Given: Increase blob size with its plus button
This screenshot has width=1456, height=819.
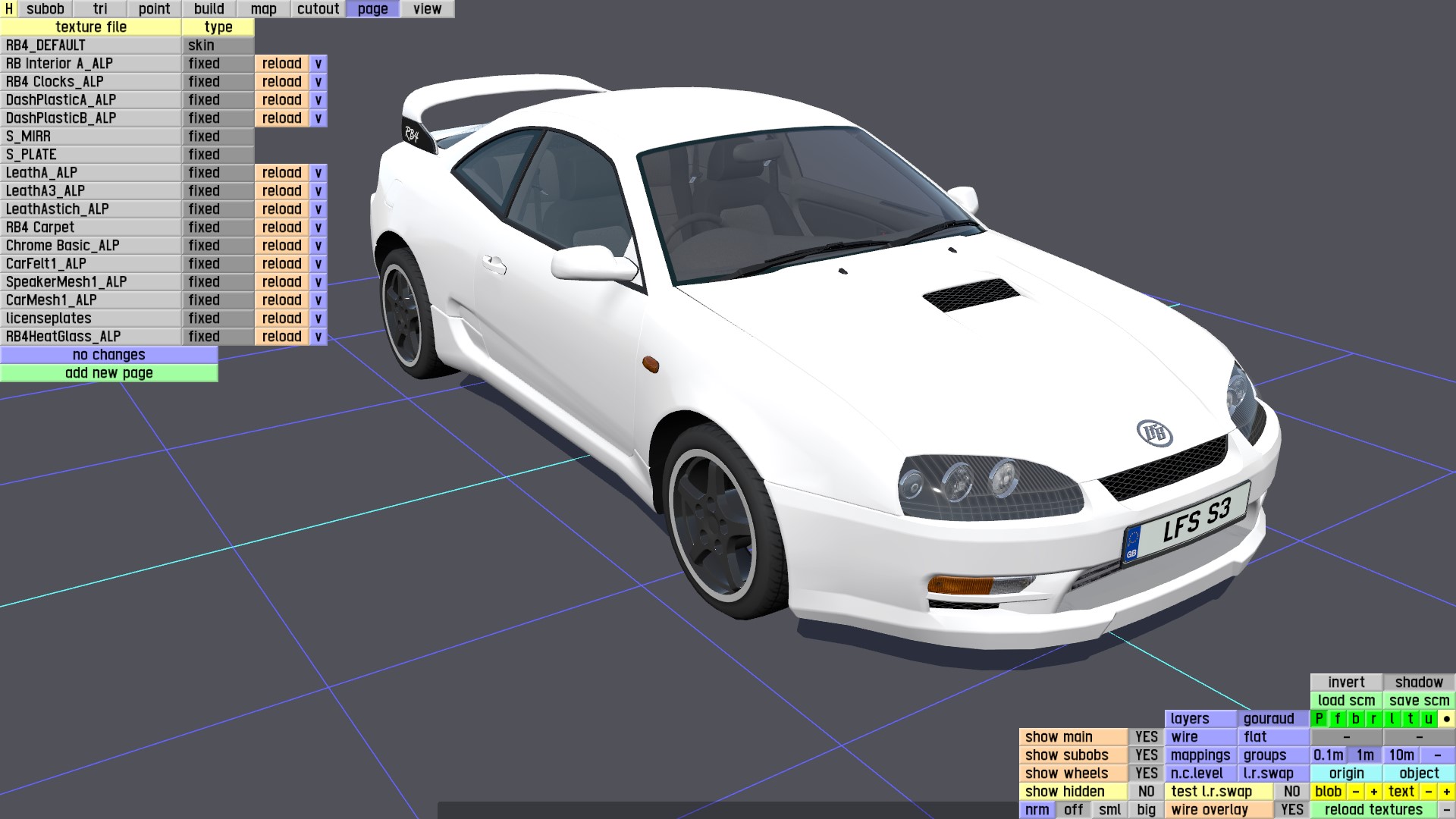Looking at the screenshot, I should click(x=1374, y=792).
